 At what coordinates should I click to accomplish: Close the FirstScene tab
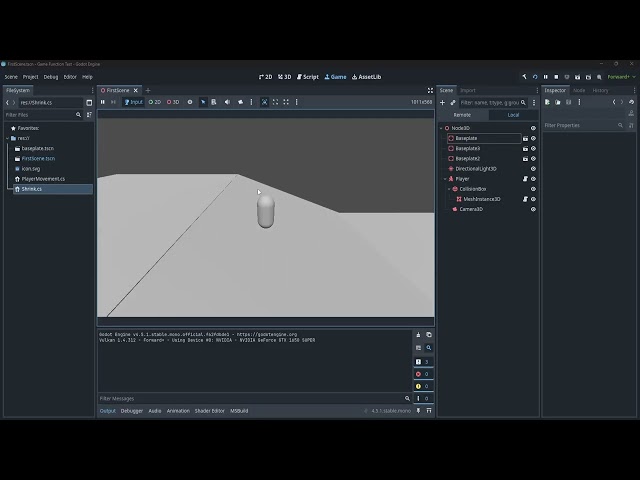[x=136, y=90]
